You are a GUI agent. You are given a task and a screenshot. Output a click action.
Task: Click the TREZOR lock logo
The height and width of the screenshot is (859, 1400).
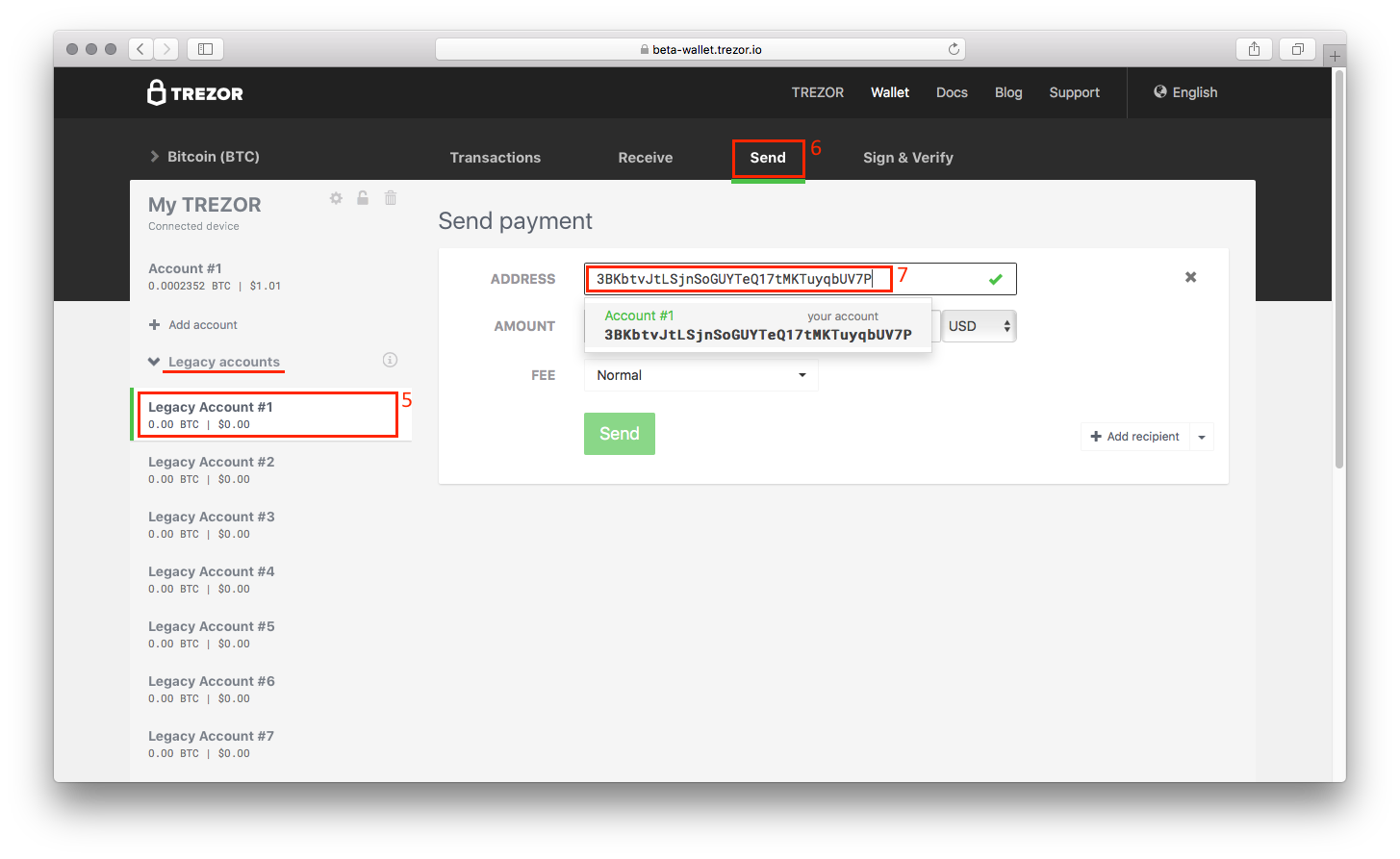[194, 92]
